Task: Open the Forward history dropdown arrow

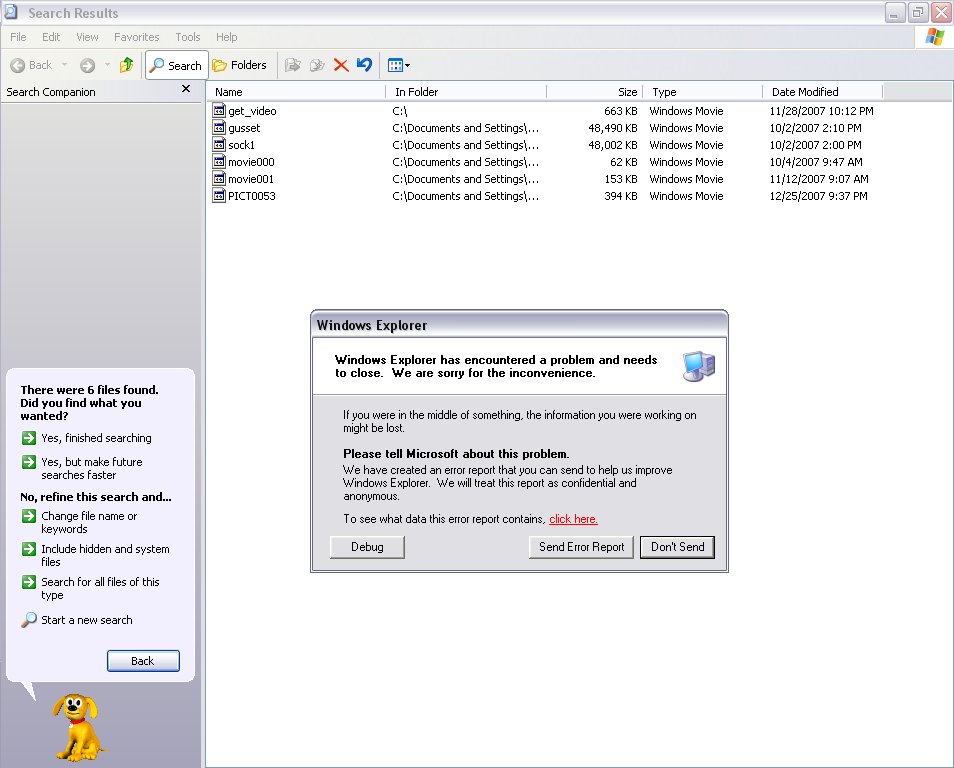Action: pos(107,65)
